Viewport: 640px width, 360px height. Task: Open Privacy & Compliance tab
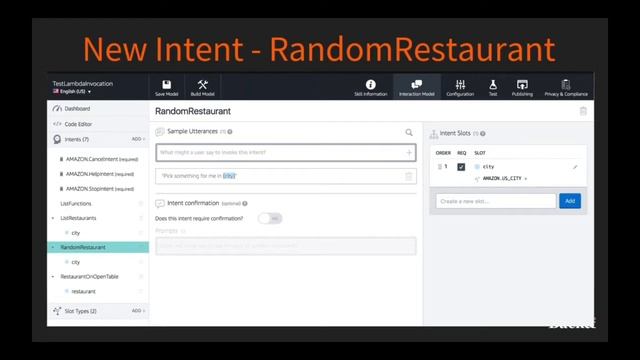pyautogui.click(x=566, y=88)
